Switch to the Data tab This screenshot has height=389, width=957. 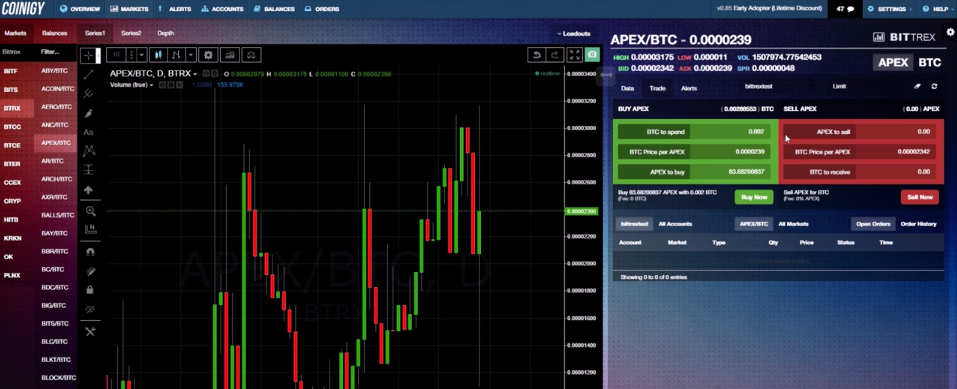click(627, 88)
